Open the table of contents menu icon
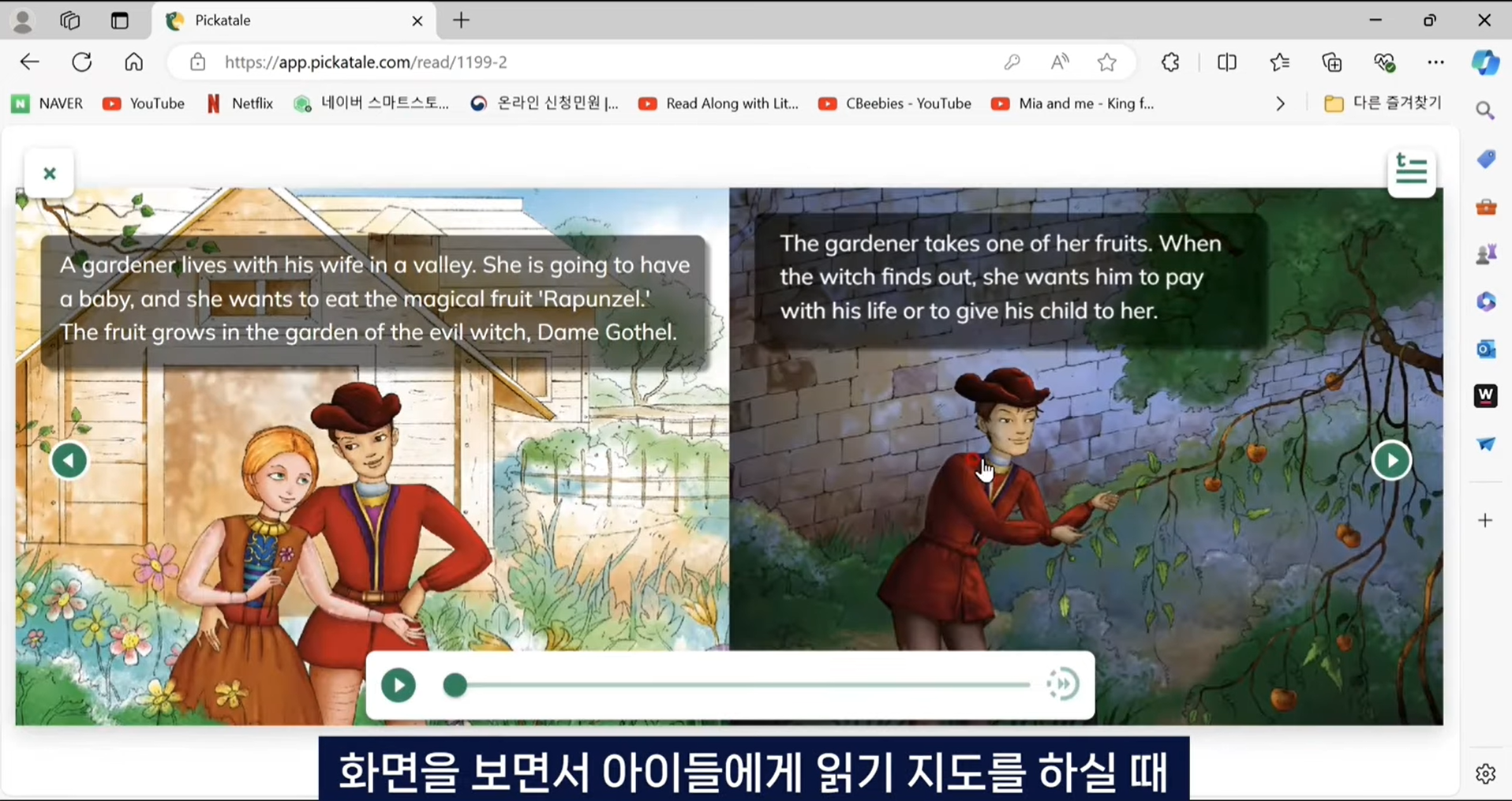This screenshot has width=1512, height=801. tap(1411, 171)
